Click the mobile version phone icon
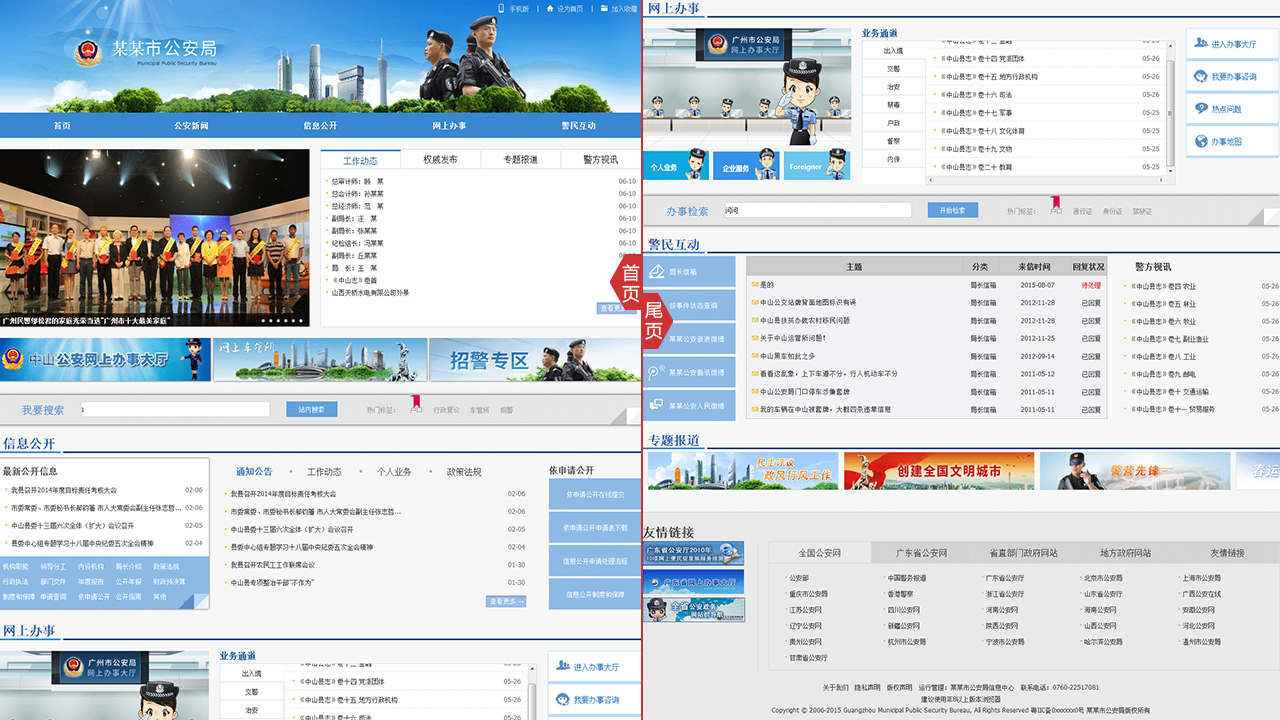 502,9
